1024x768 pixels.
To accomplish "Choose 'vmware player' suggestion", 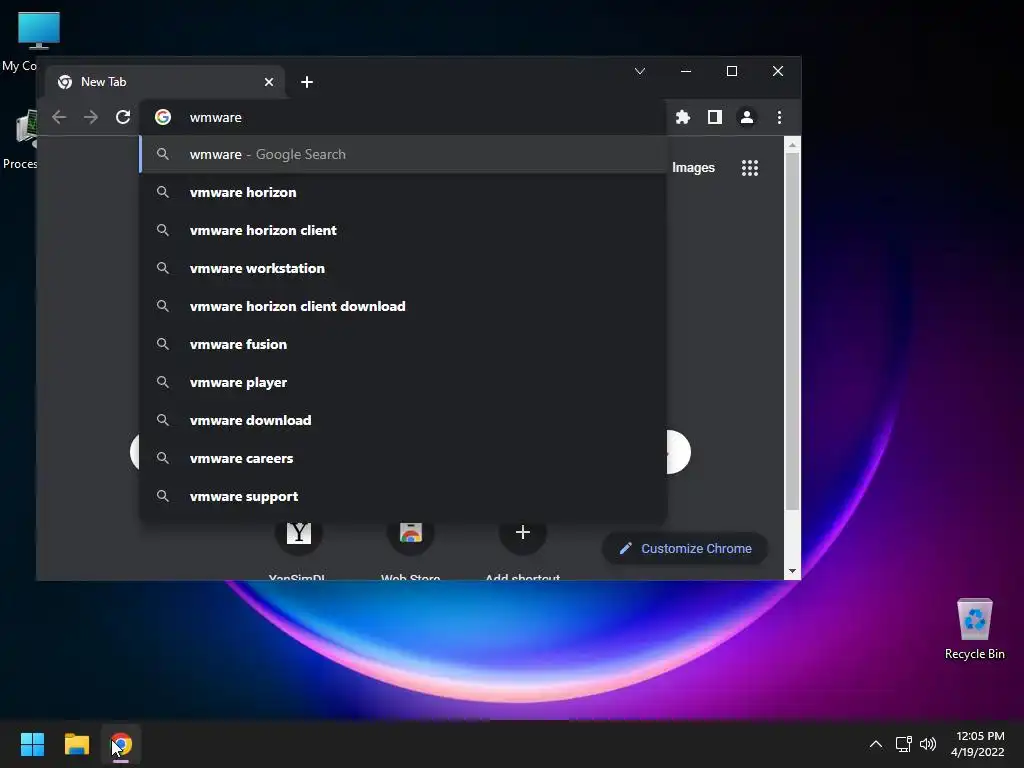I will (403, 382).
